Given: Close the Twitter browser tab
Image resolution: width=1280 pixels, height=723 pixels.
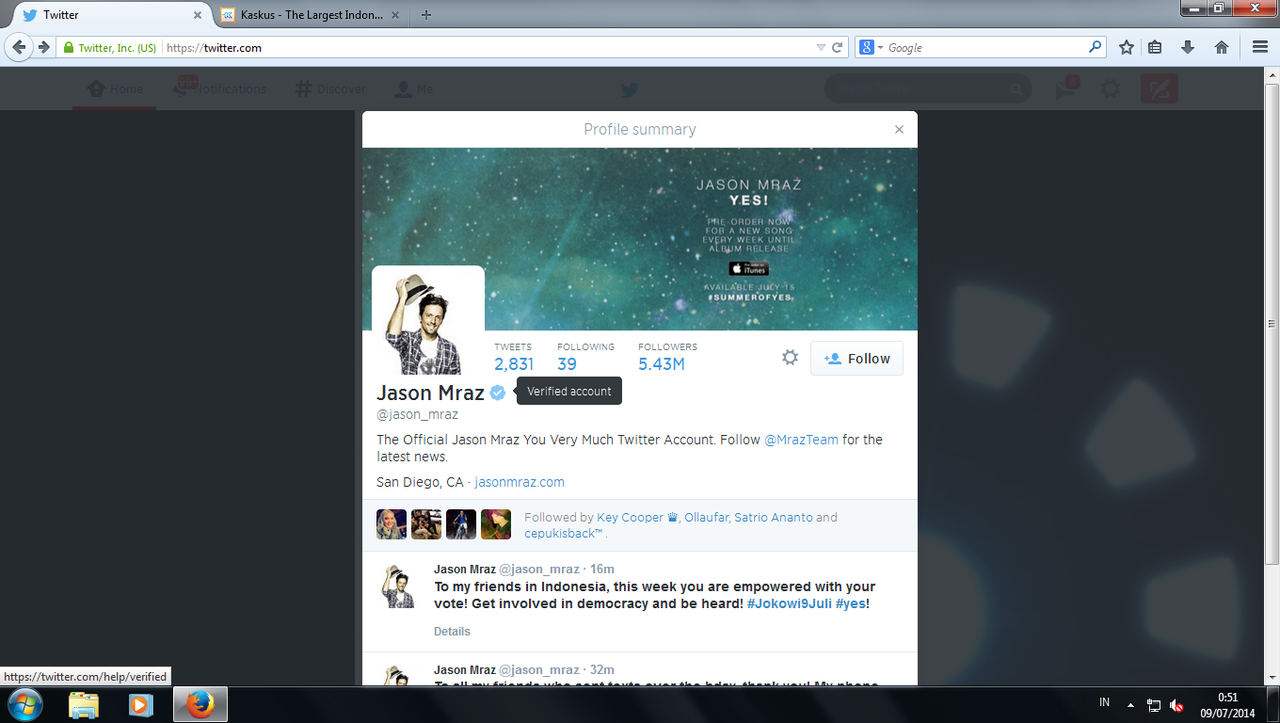Looking at the screenshot, I should pyautogui.click(x=197, y=15).
